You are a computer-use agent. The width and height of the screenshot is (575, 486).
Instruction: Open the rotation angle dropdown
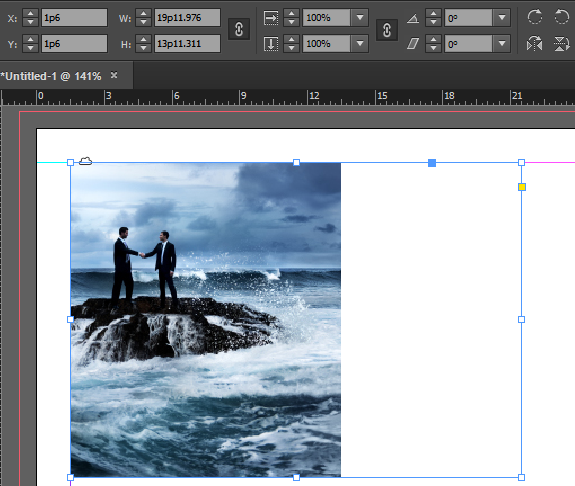pyautogui.click(x=502, y=18)
